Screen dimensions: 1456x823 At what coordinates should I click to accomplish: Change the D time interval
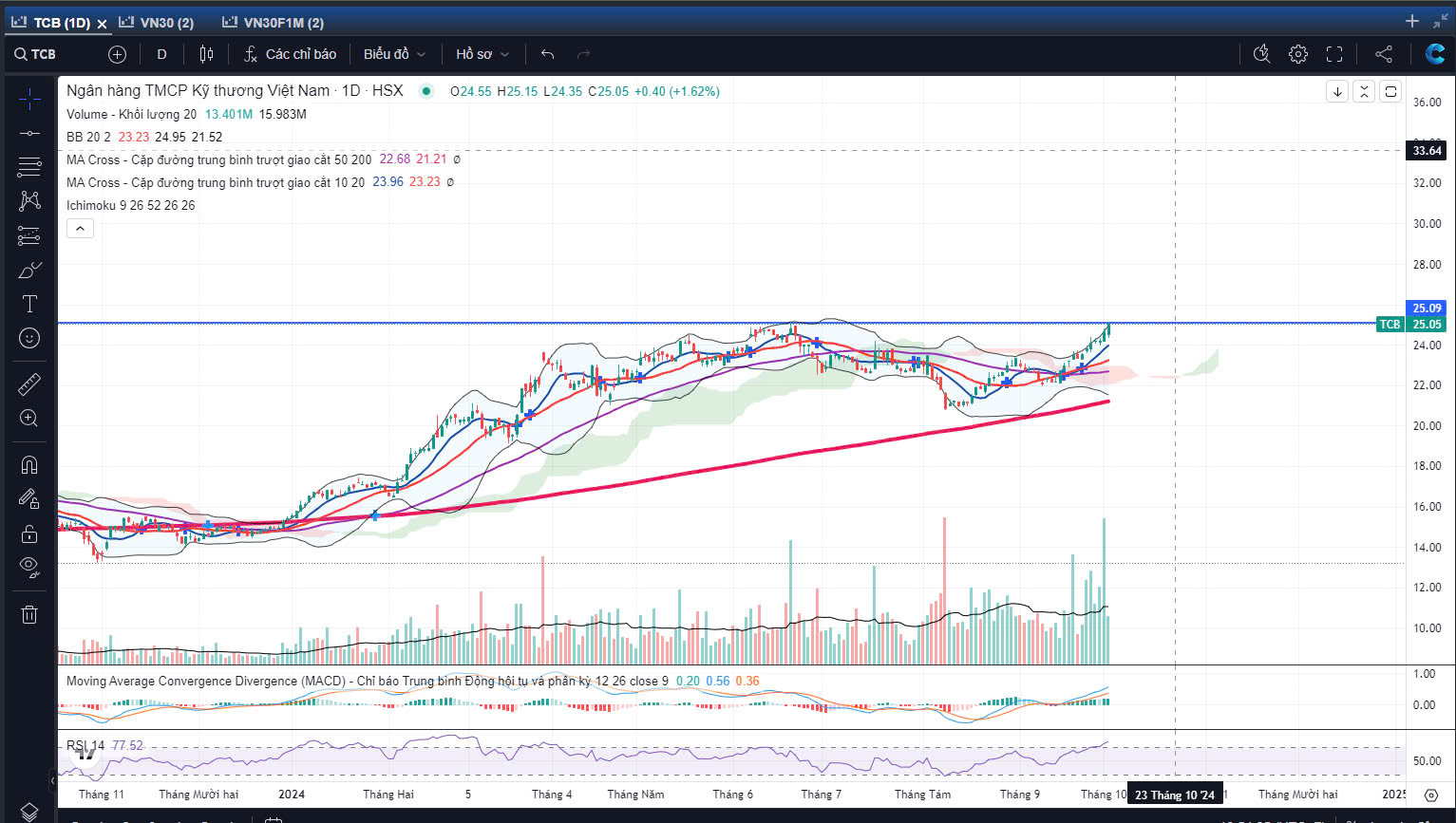click(161, 54)
